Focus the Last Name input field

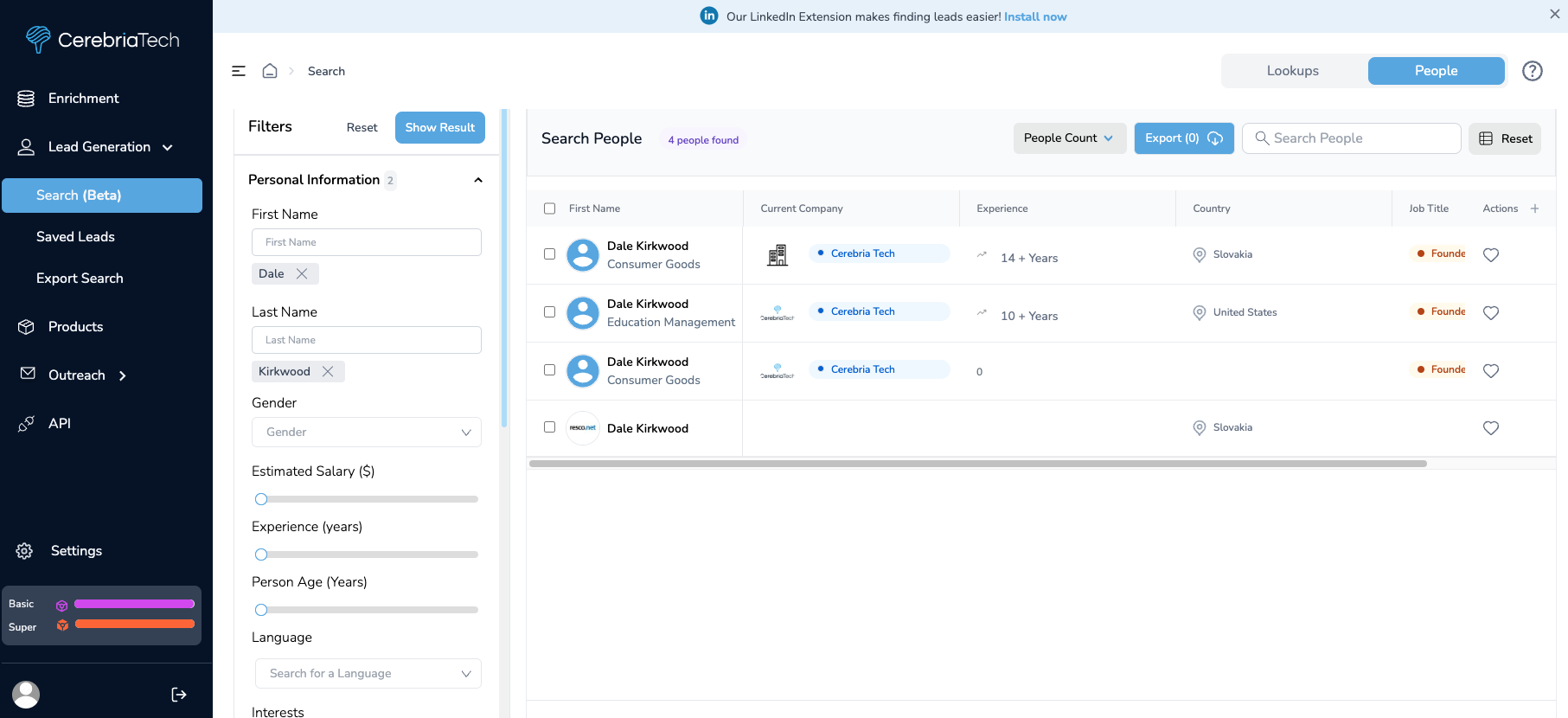[367, 340]
